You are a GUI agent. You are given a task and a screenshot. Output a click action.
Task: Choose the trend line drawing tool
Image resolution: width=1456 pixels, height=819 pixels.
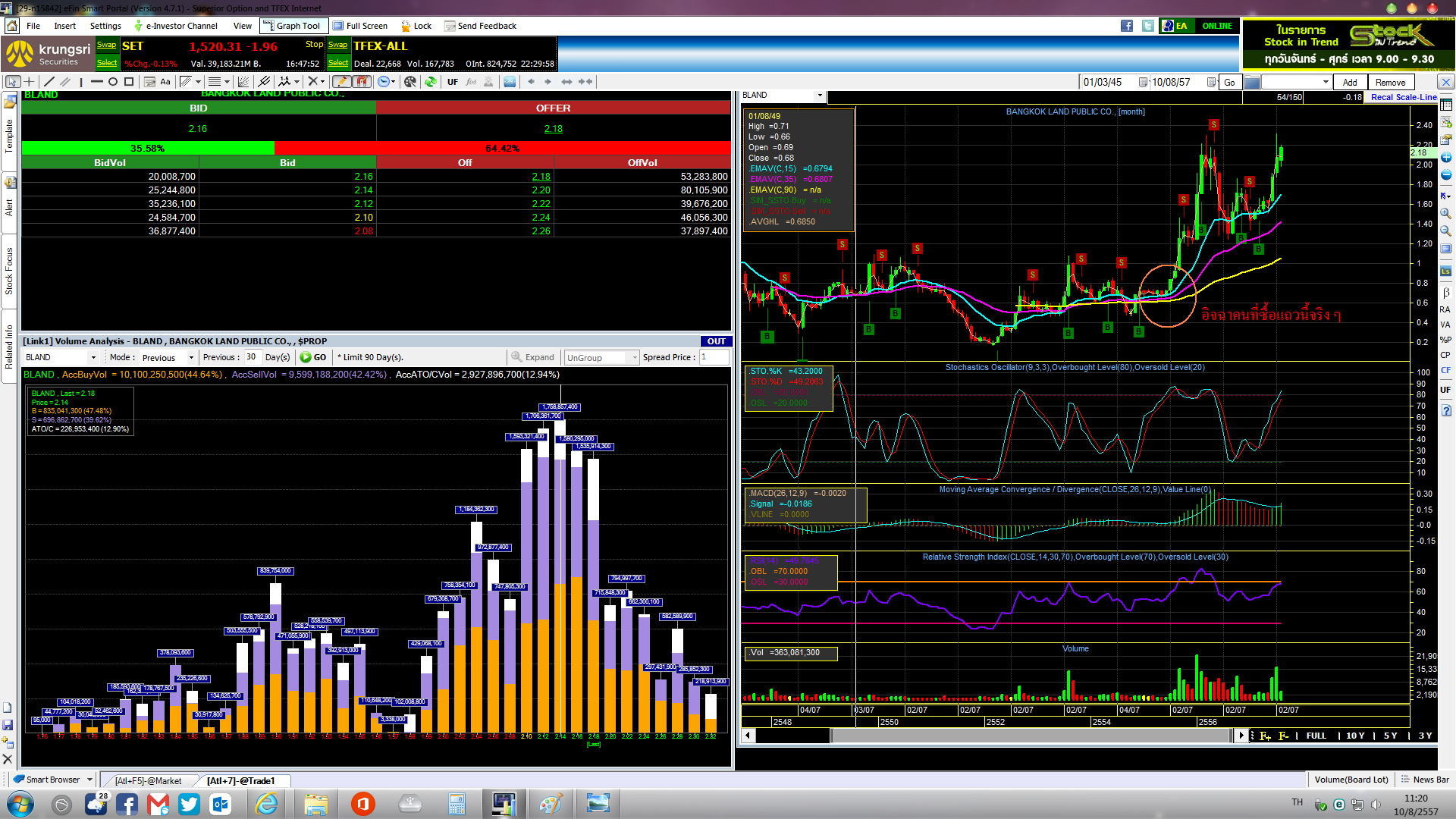pos(49,82)
